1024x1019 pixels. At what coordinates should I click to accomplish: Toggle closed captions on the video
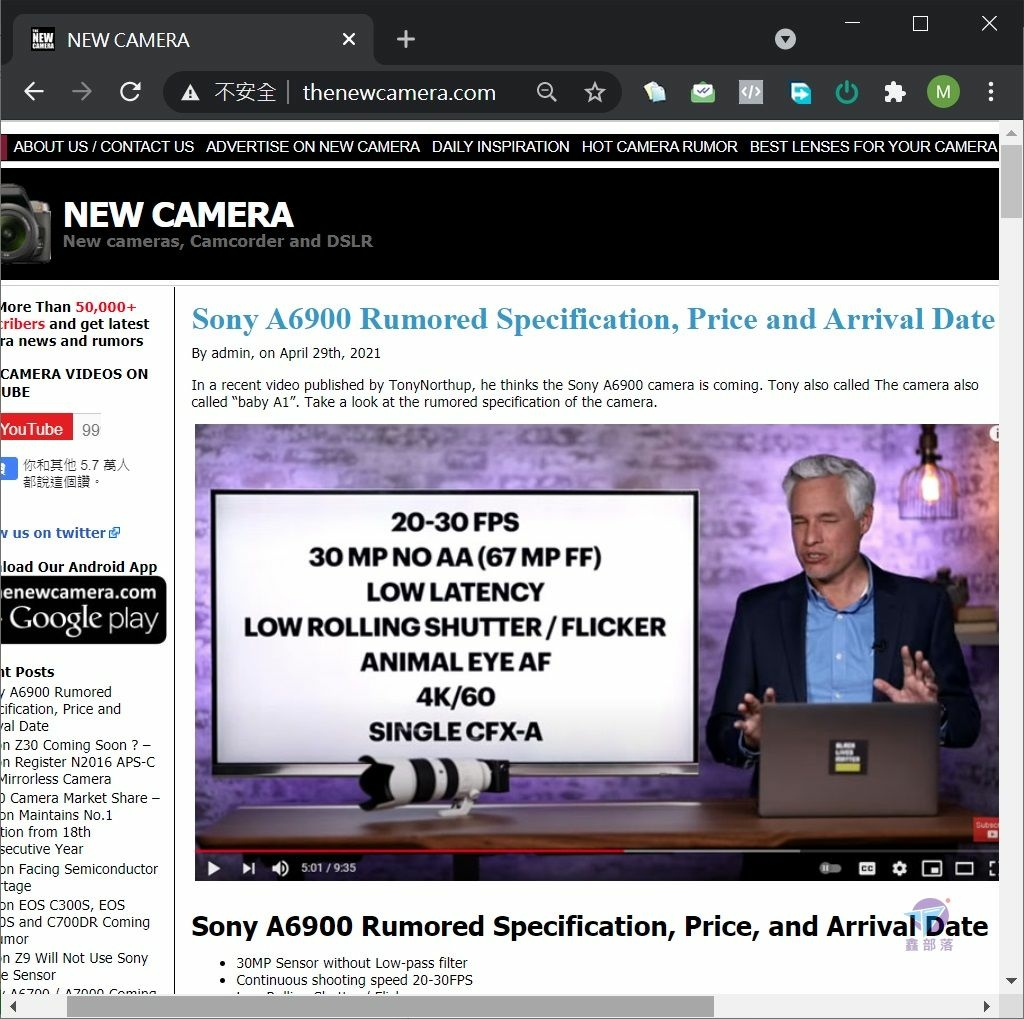click(x=867, y=868)
